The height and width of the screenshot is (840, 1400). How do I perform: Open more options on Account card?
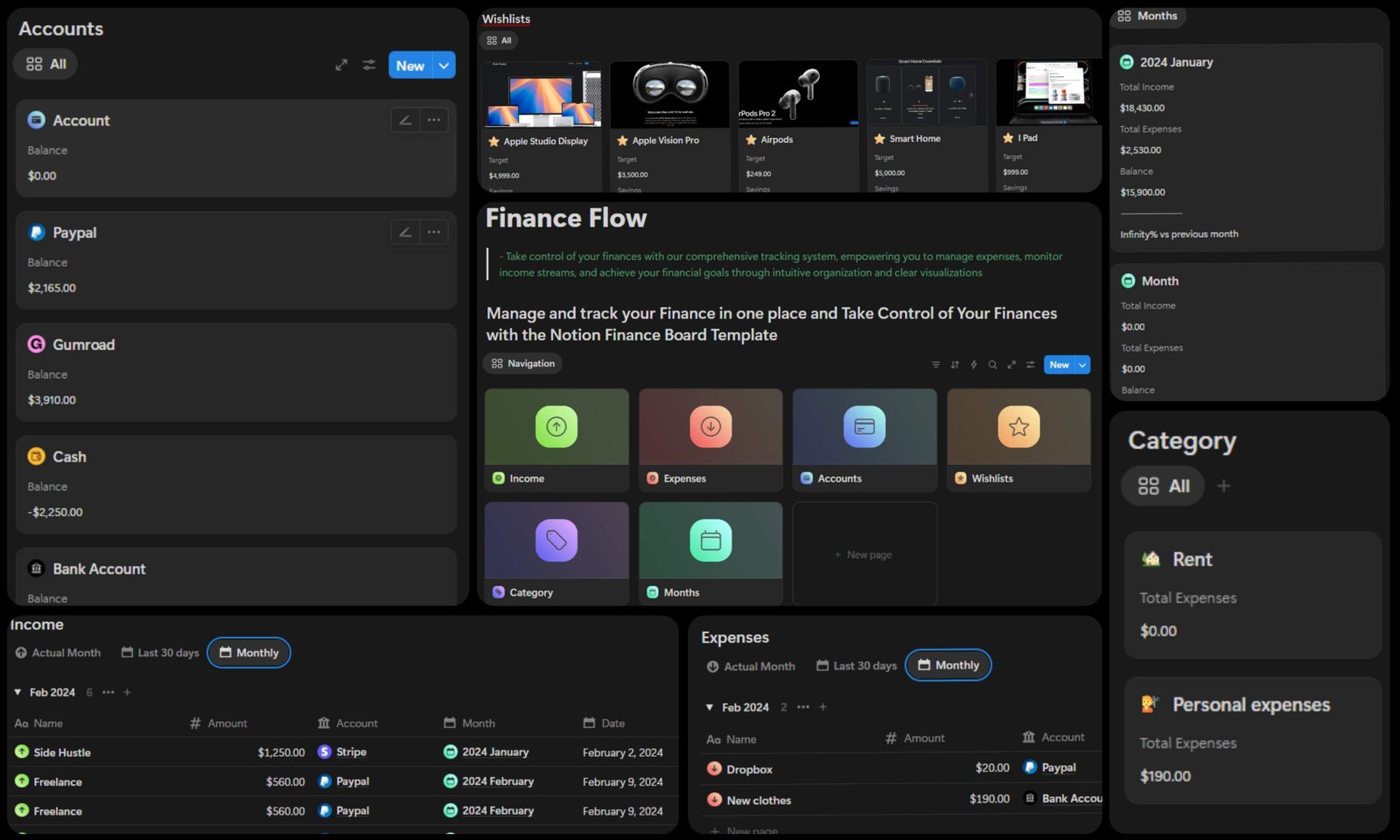tap(434, 120)
